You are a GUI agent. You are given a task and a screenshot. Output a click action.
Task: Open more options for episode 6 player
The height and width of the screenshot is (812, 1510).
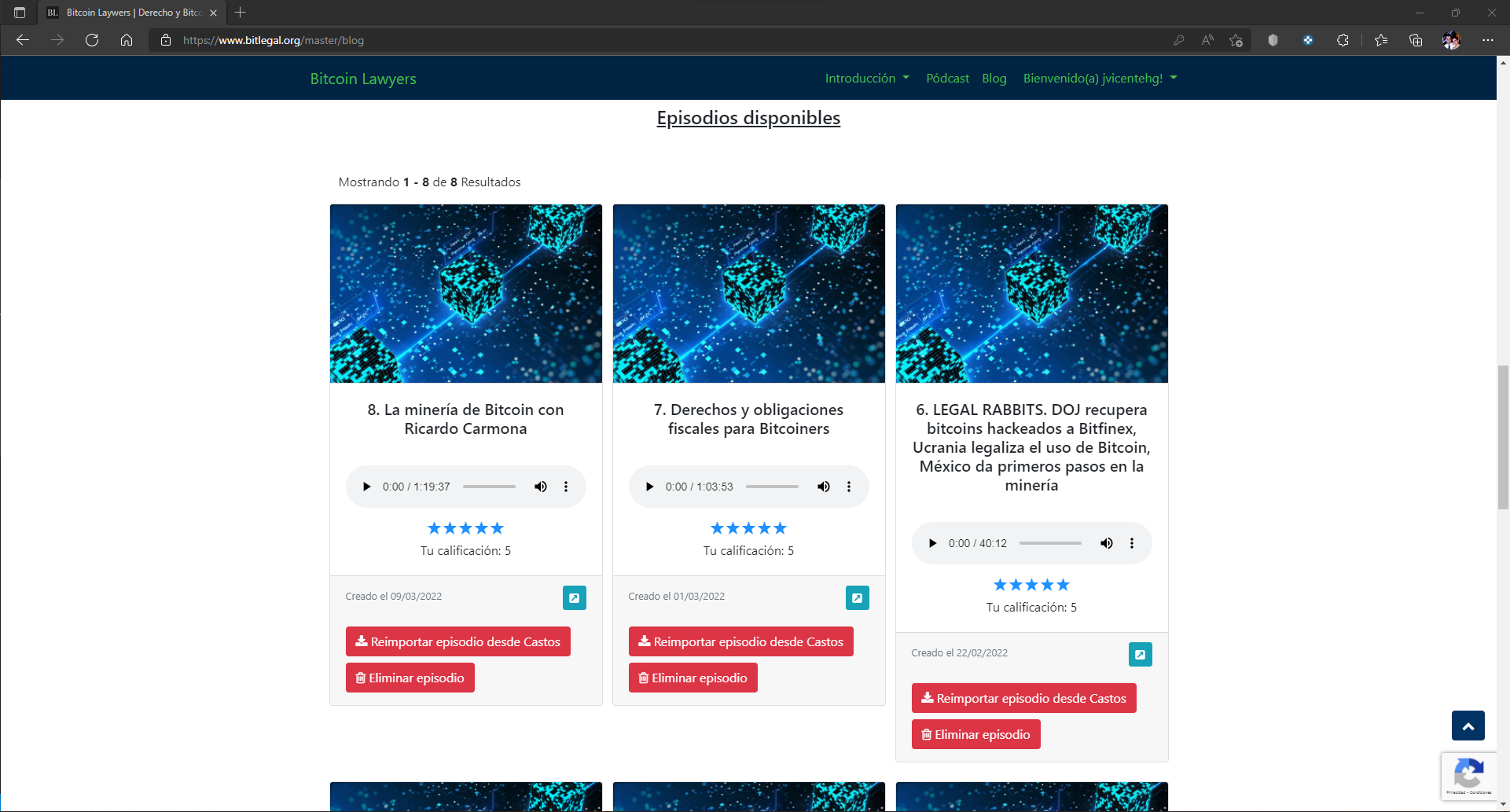(x=1132, y=543)
